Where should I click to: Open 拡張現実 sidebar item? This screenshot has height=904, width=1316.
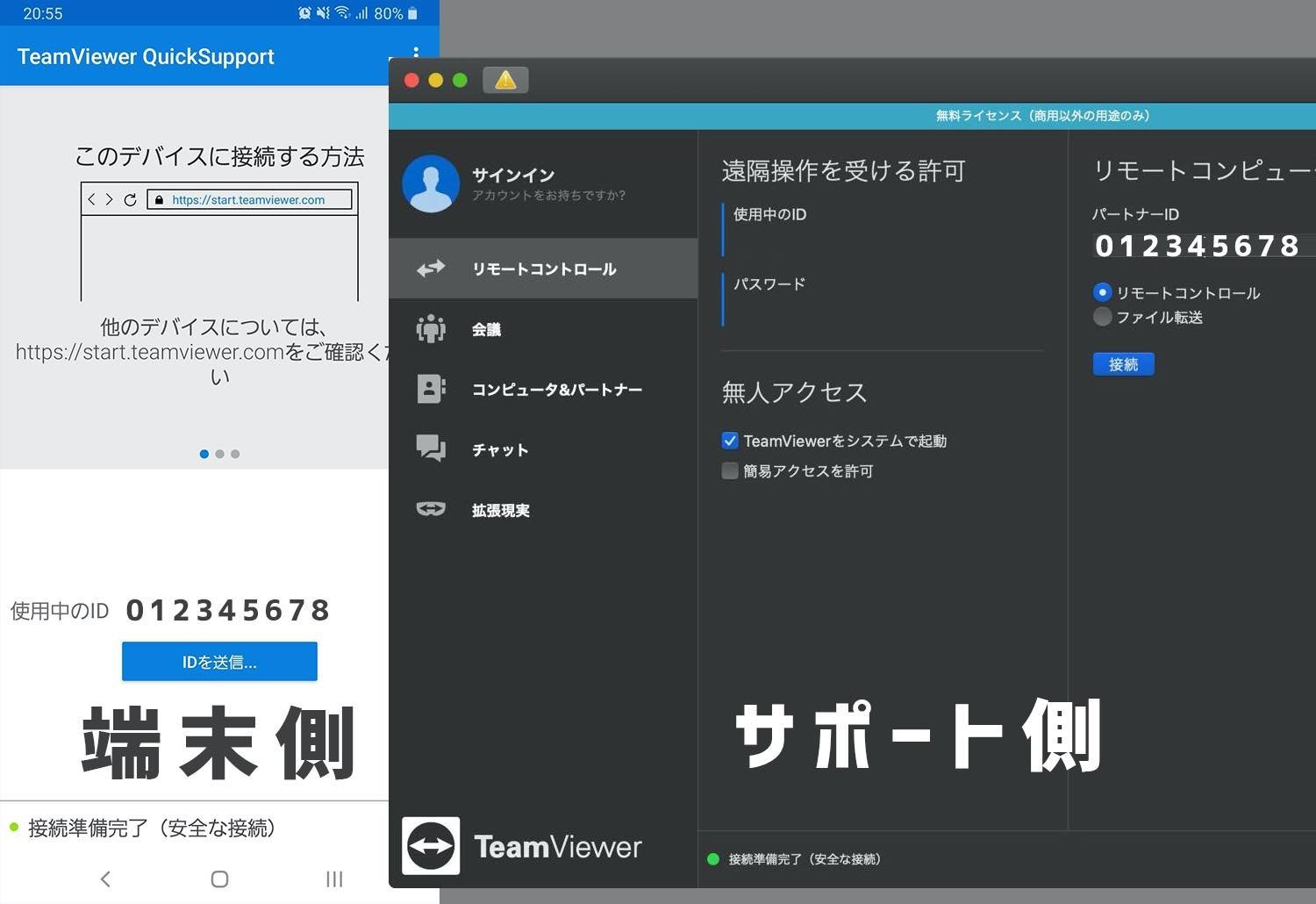click(543, 509)
